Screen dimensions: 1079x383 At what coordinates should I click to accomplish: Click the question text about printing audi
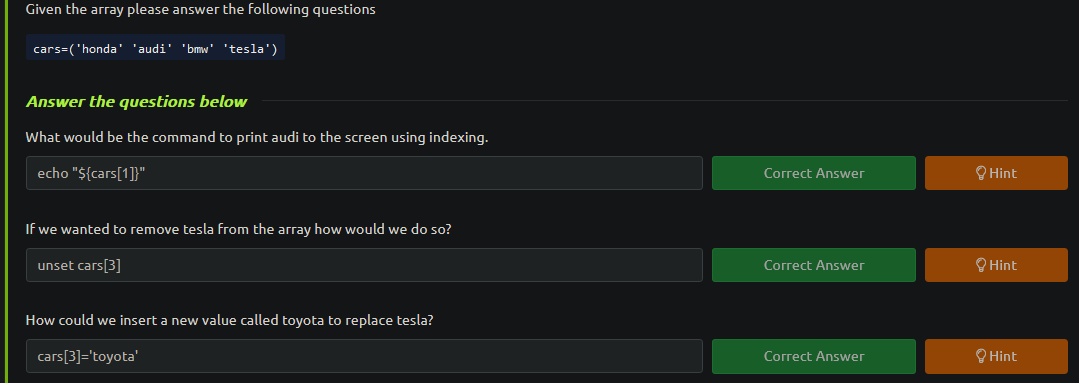257,138
